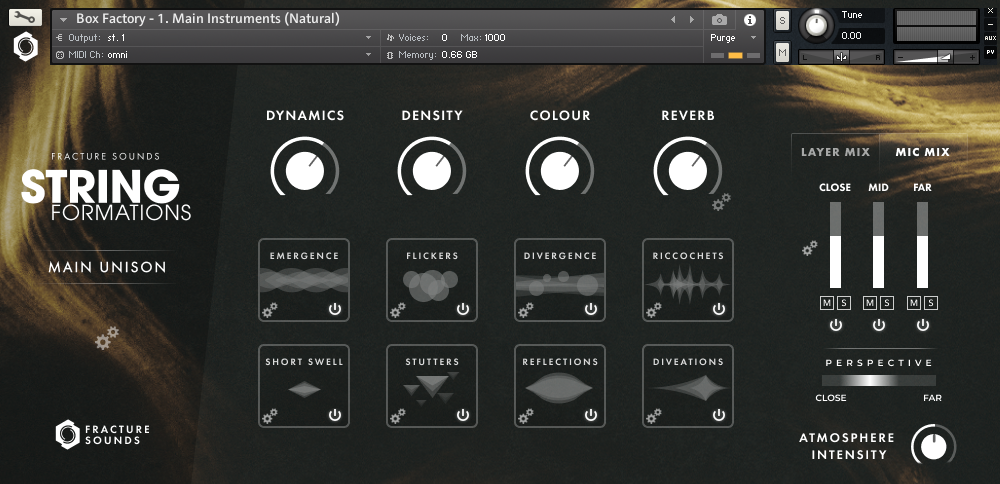Switch to the Layer Mix tab
The height and width of the screenshot is (484, 1000).
835,152
